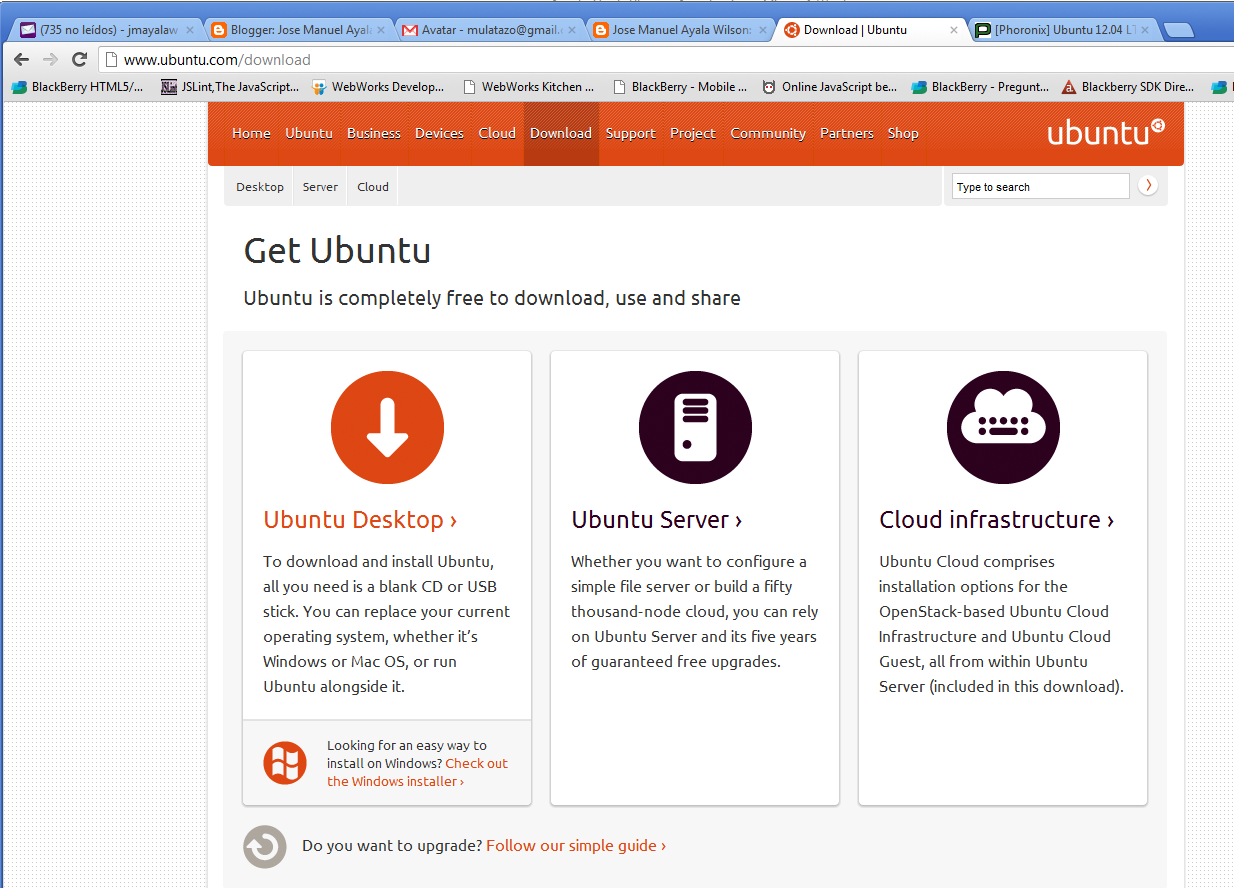Click the orange download arrow circle icon
The height and width of the screenshot is (888, 1234).
coord(387,427)
